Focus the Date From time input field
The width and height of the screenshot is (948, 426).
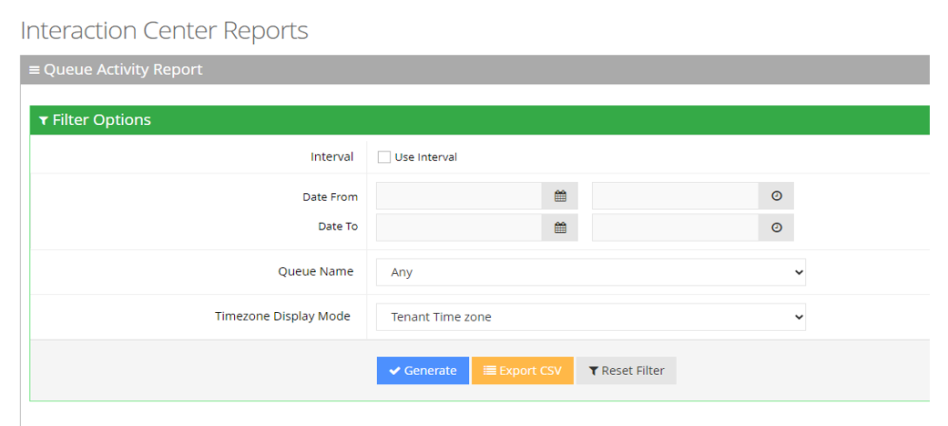pyautogui.click(x=675, y=197)
